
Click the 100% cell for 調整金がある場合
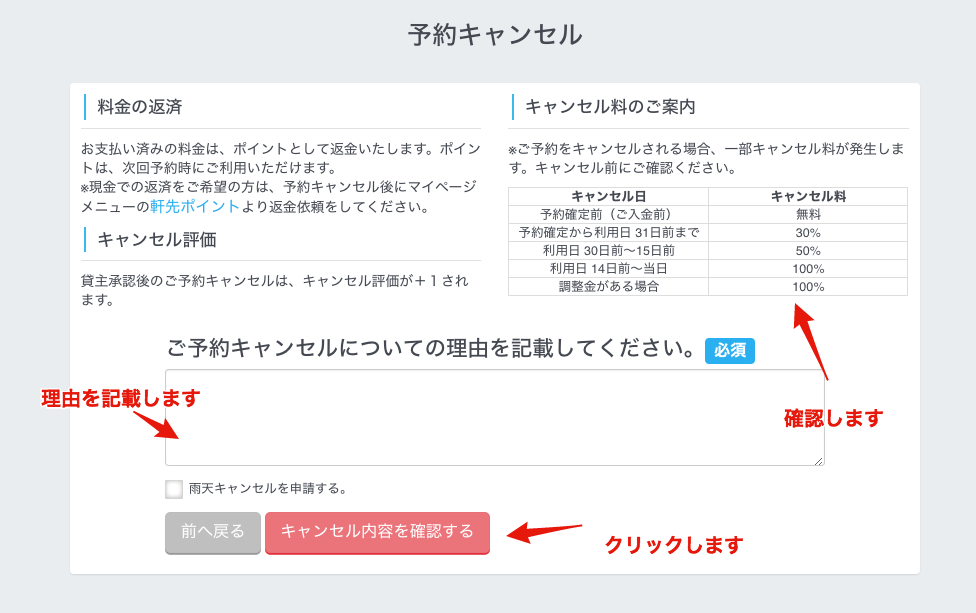(x=808, y=287)
